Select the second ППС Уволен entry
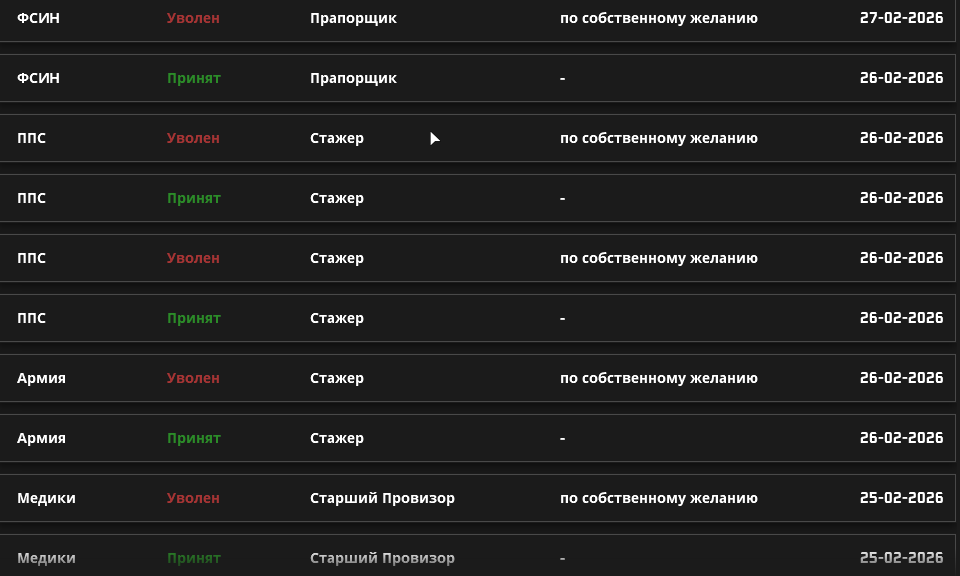Screen dimensions: 960x576 click(193, 257)
